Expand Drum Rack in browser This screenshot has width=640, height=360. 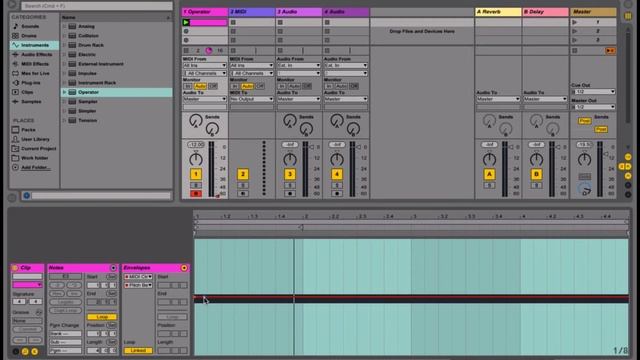pyautogui.click(x=64, y=45)
